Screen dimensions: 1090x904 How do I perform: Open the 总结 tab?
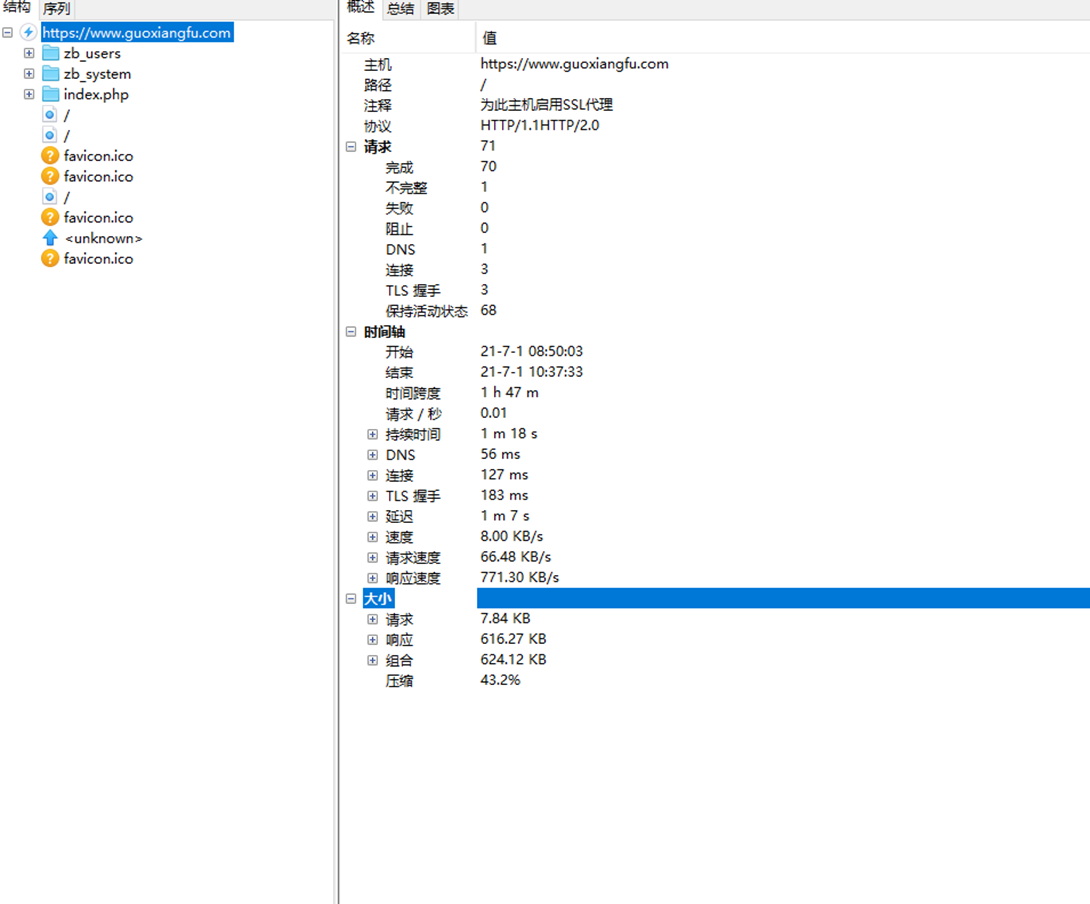coord(400,8)
